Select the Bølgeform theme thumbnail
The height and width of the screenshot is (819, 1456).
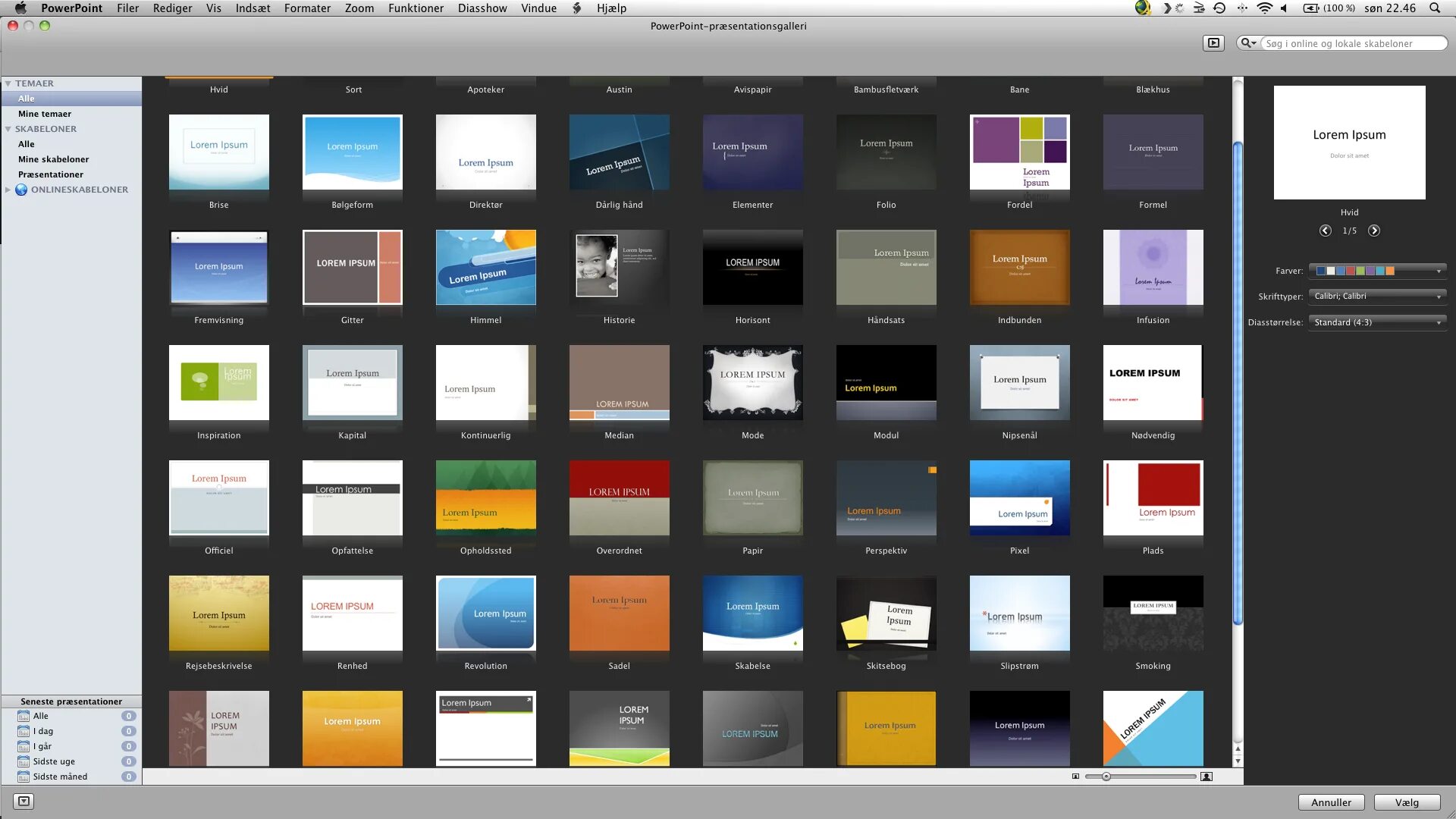pyautogui.click(x=353, y=152)
